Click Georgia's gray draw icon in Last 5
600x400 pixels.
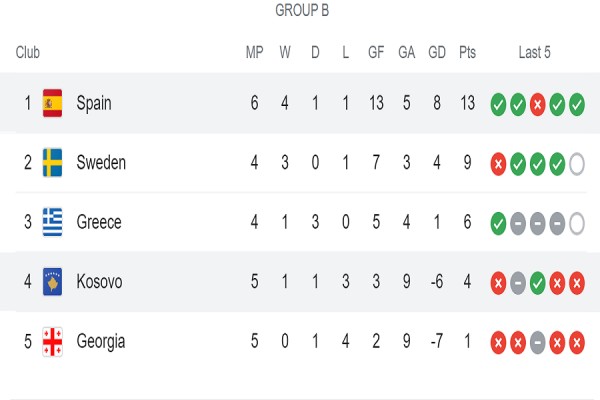pyautogui.click(x=537, y=343)
